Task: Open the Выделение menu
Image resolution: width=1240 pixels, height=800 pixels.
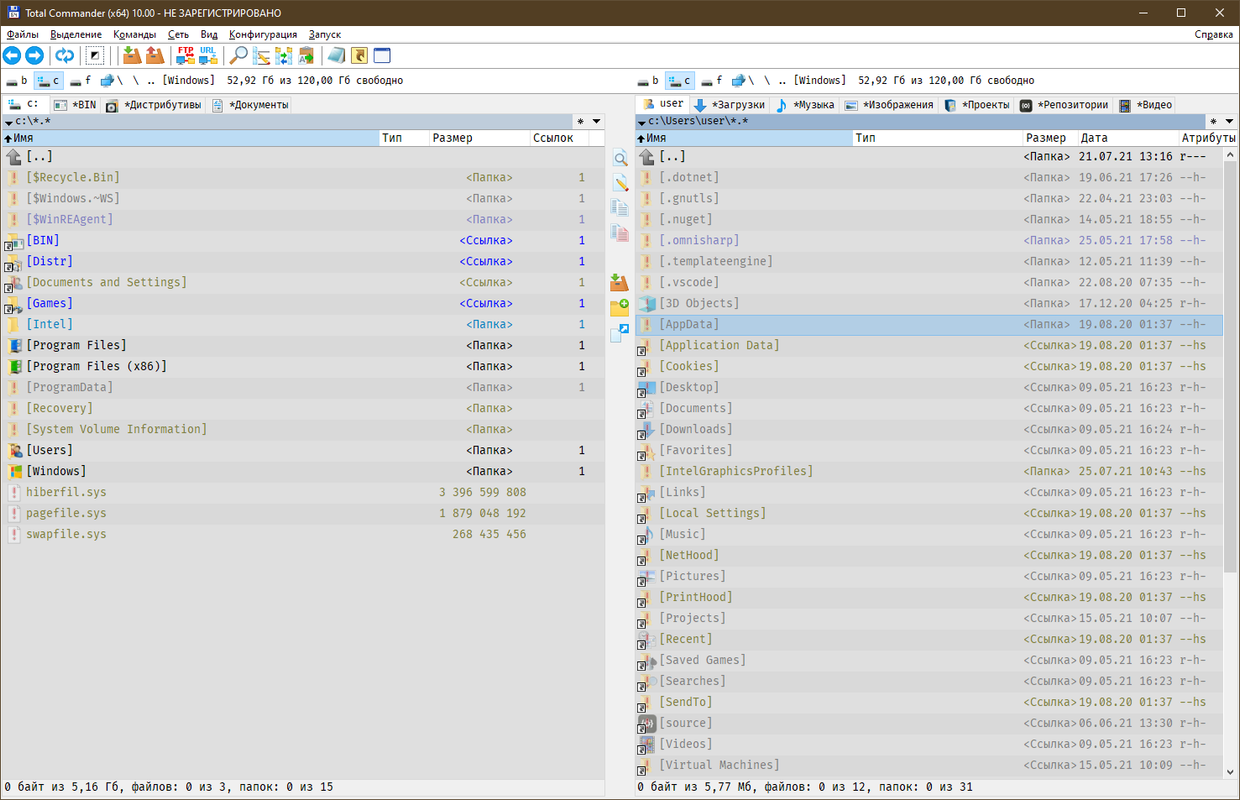Action: pyautogui.click(x=76, y=34)
